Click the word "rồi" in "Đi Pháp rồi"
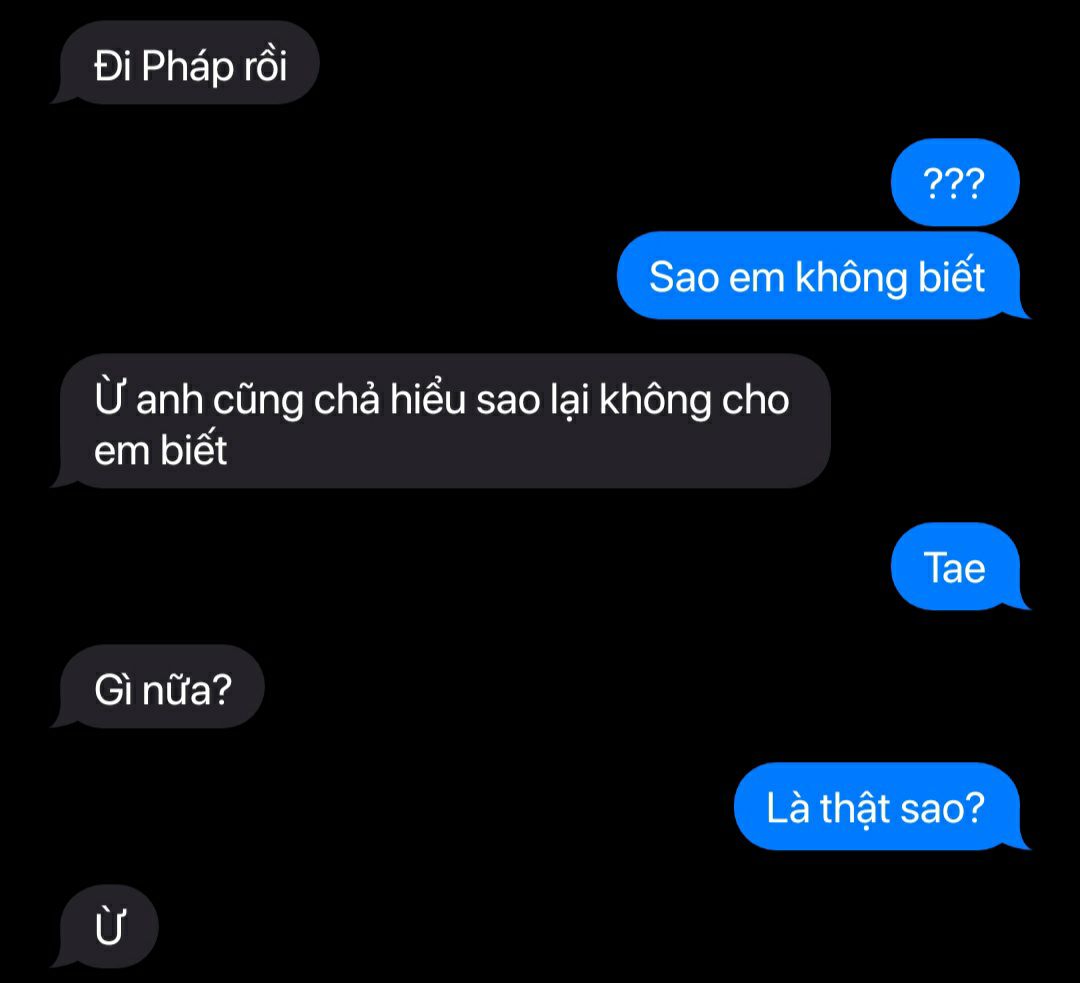Screen dimensions: 1080x983 pos(264,66)
